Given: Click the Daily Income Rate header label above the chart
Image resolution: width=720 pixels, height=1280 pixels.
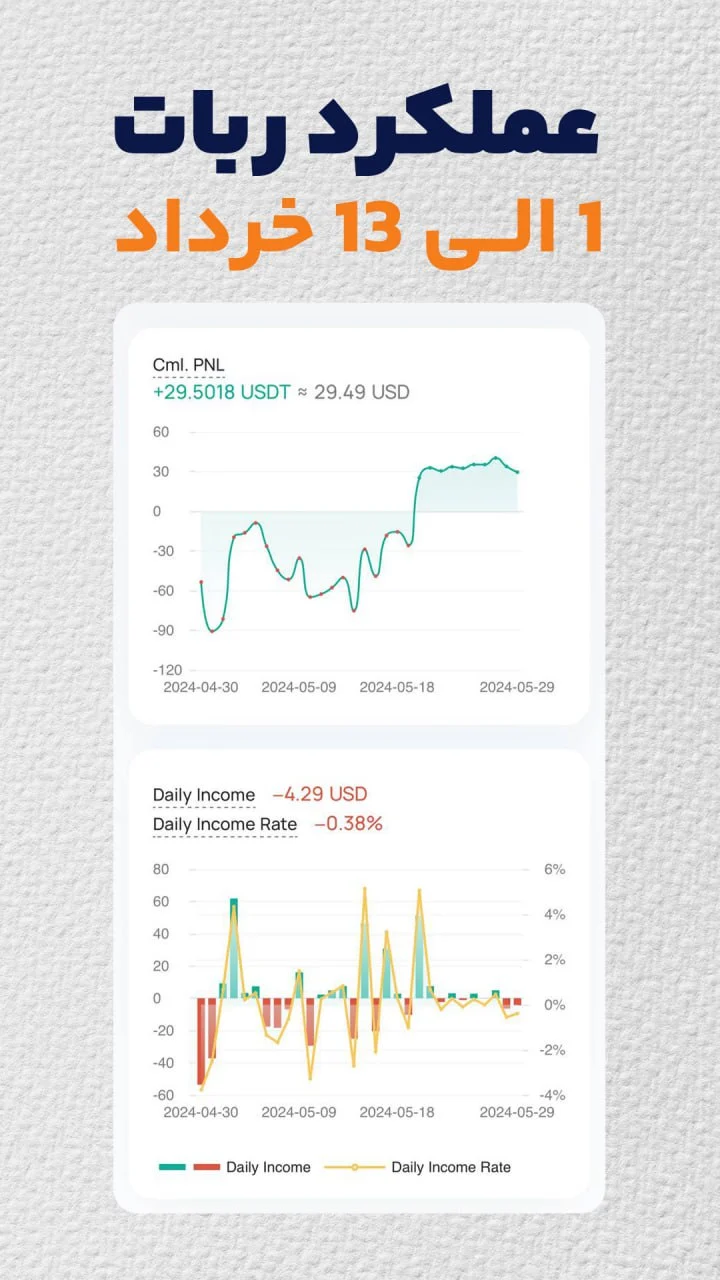Looking at the screenshot, I should tap(225, 825).
